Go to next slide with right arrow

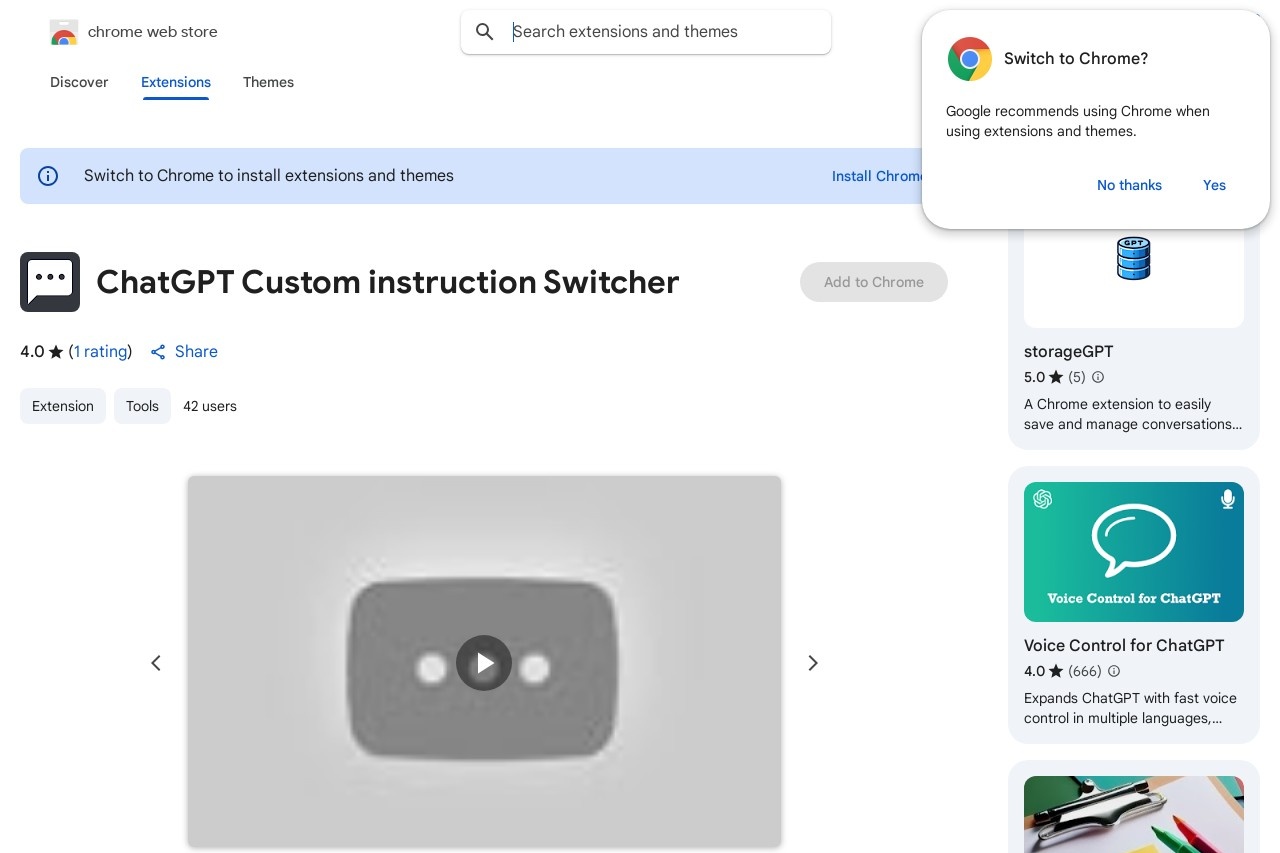click(x=813, y=663)
